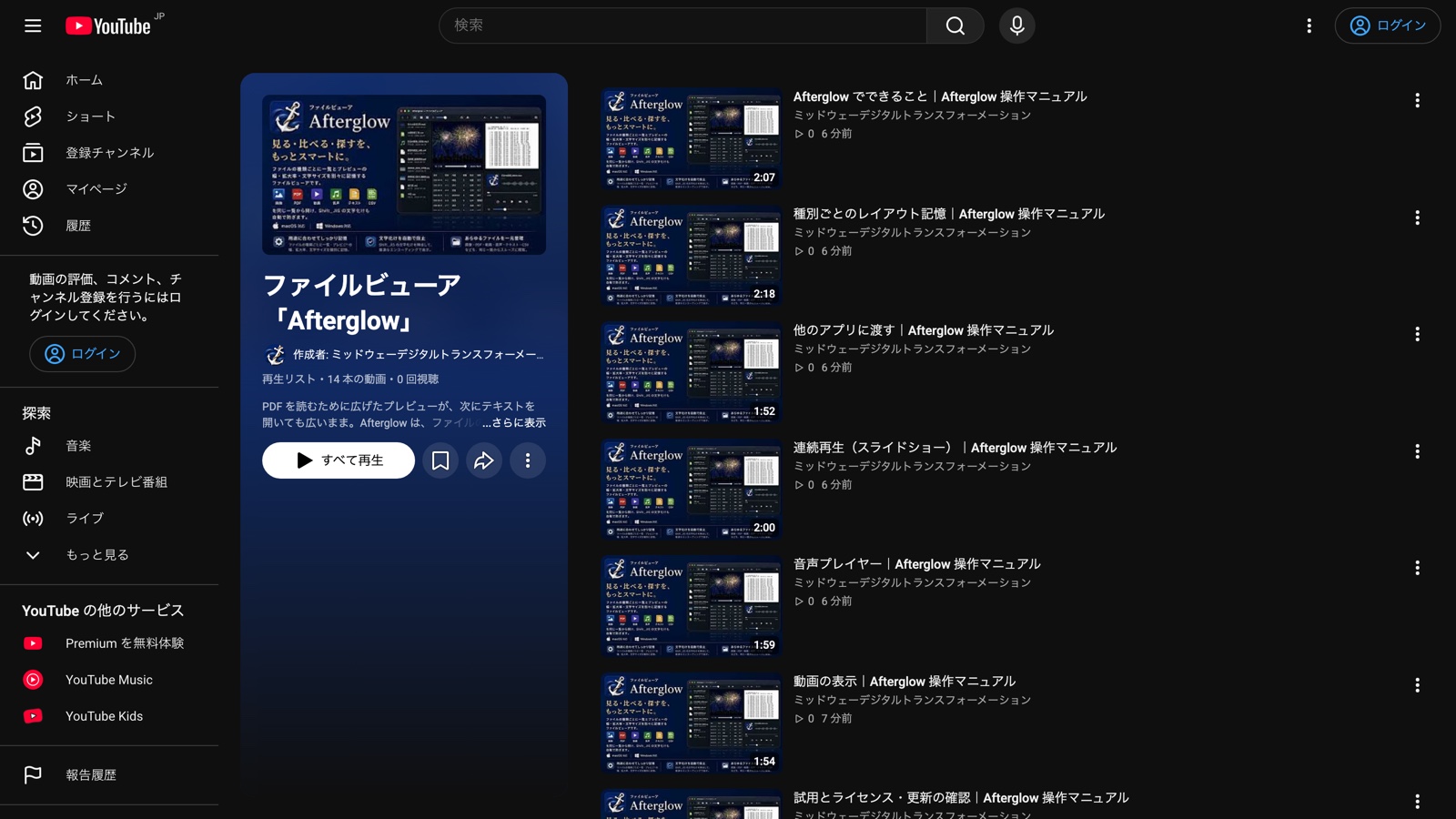The image size is (1456, 819).
Task: Click the magnifier search button
Action: (x=955, y=25)
